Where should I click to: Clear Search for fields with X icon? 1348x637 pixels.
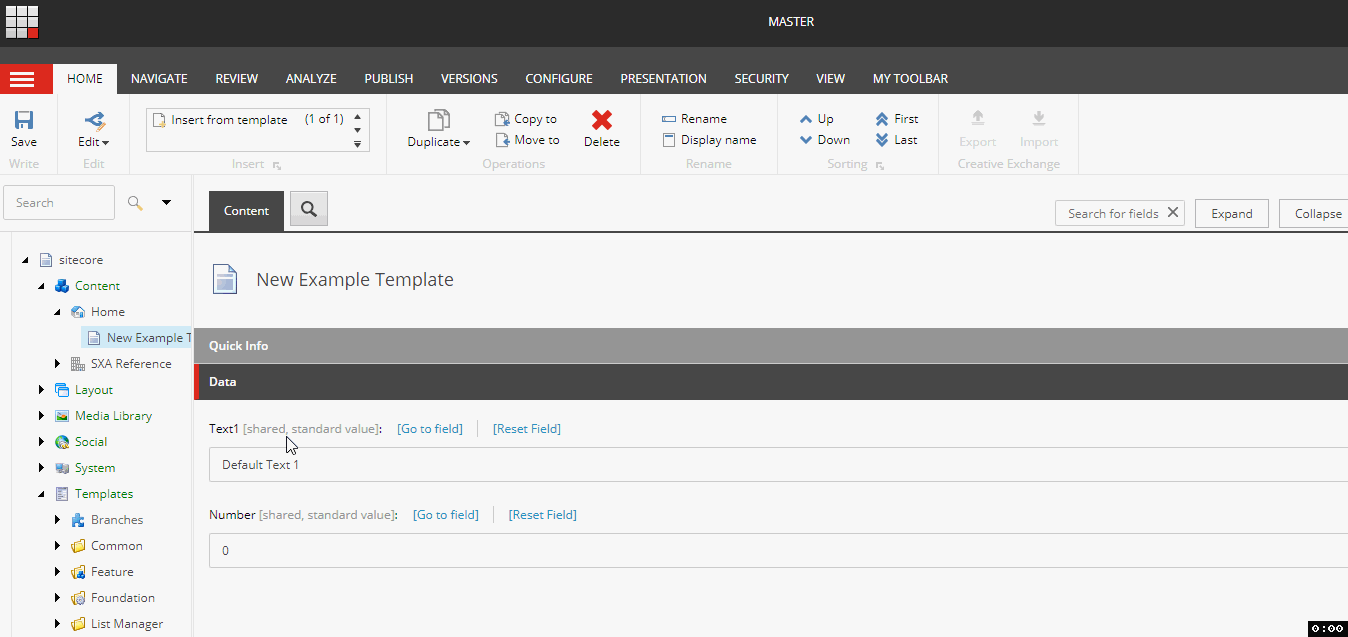[1173, 212]
